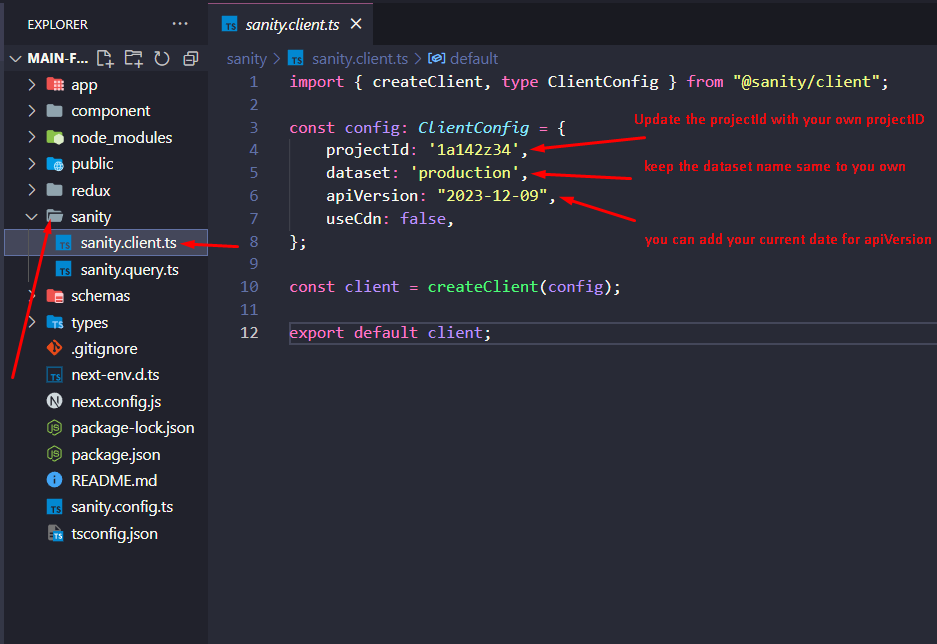Expand the node_modules folder chevron
The height and width of the screenshot is (644, 937).
32,138
